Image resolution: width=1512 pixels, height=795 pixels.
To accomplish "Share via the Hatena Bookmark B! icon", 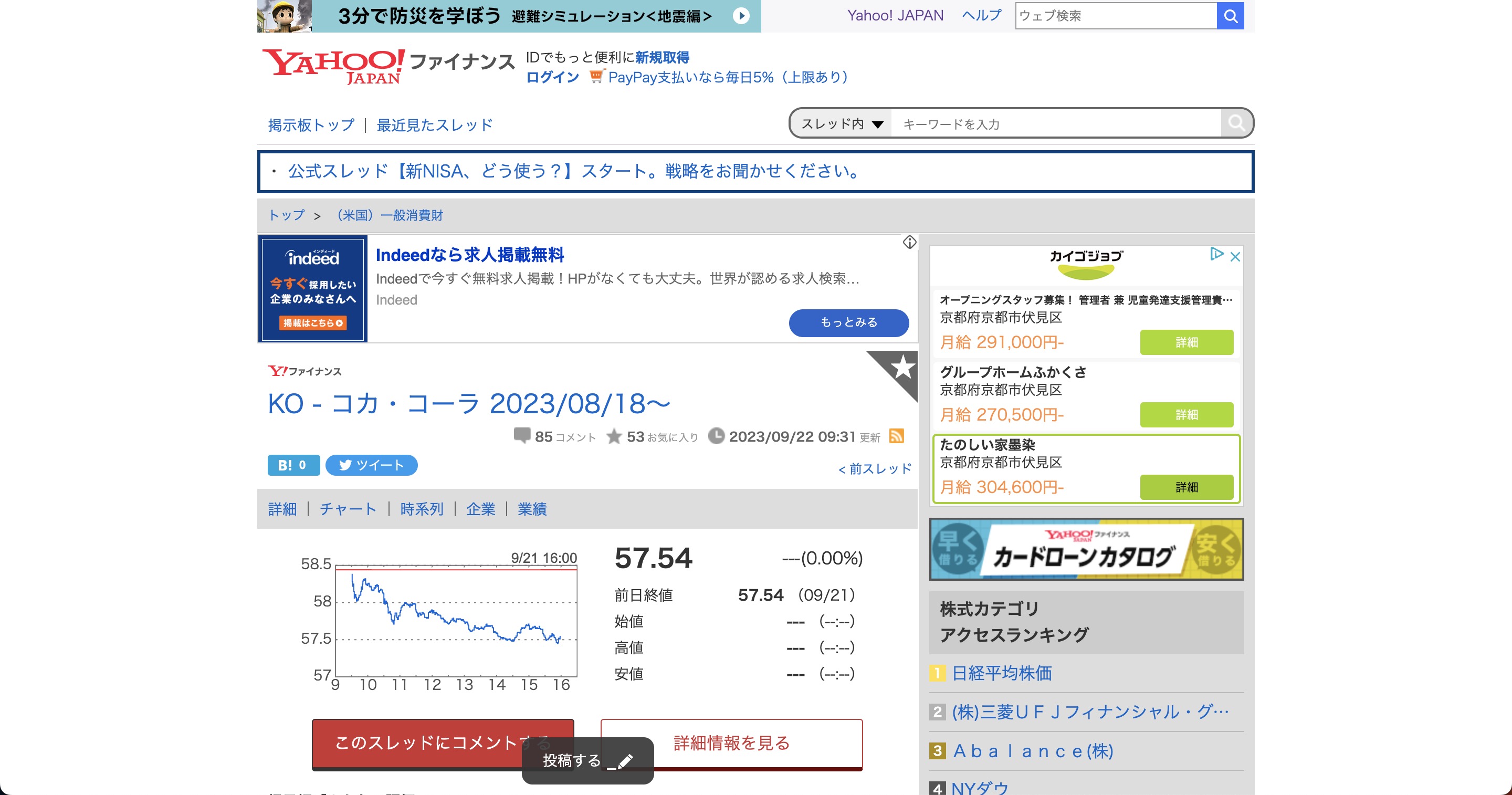I will point(293,465).
